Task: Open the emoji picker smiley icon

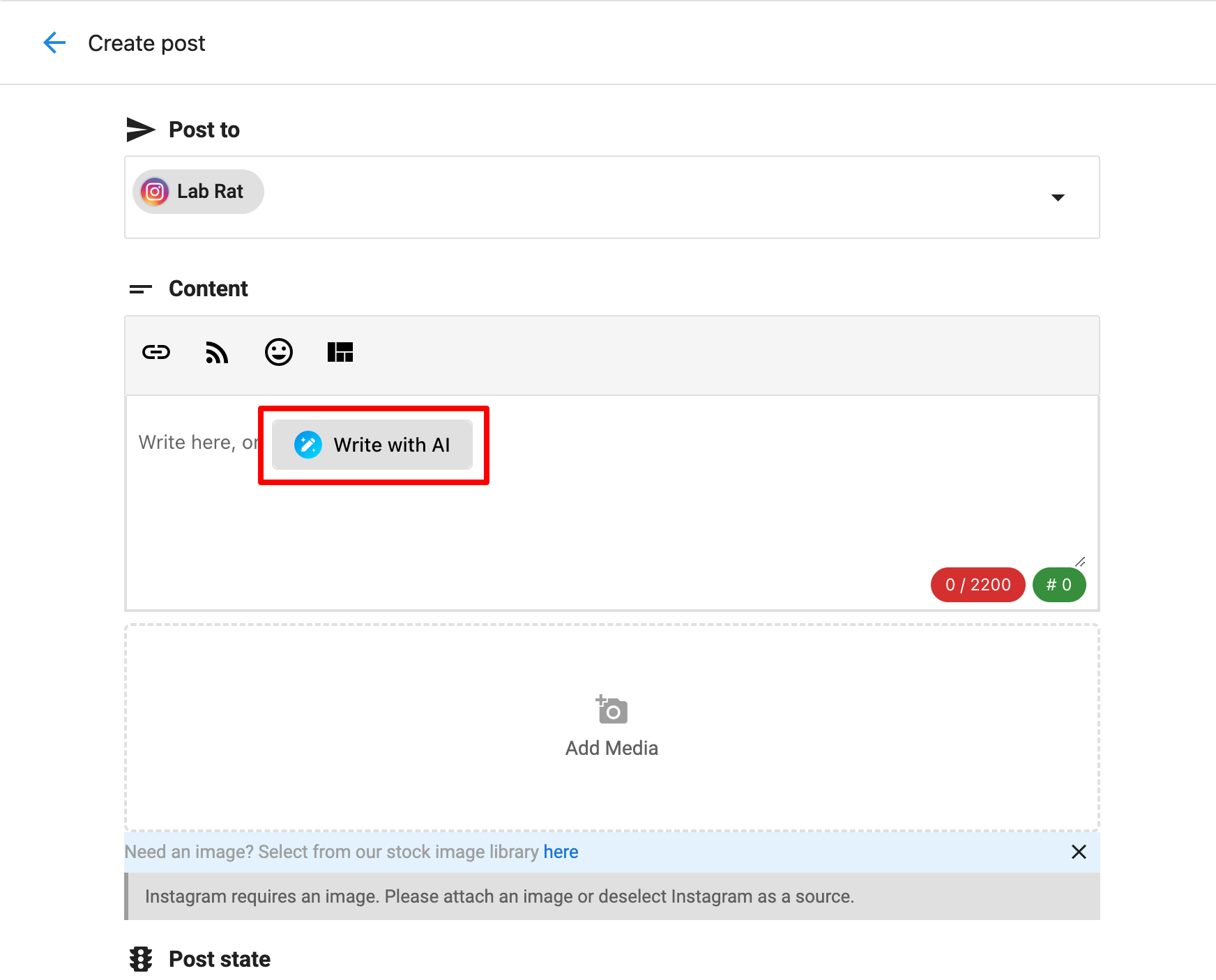Action: click(279, 353)
